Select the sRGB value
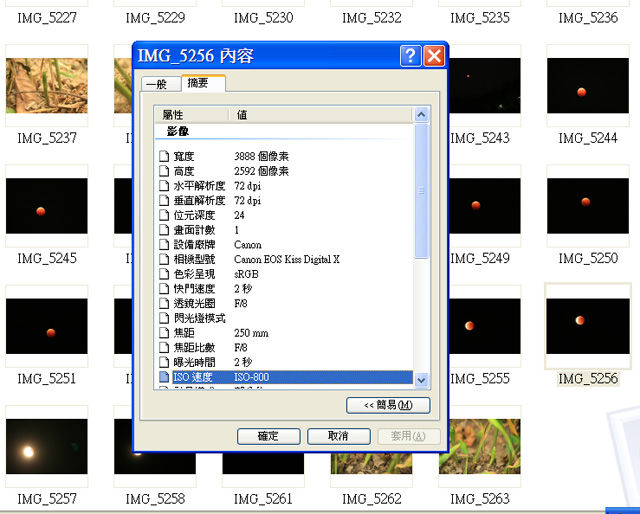640x514 pixels. pos(246,274)
